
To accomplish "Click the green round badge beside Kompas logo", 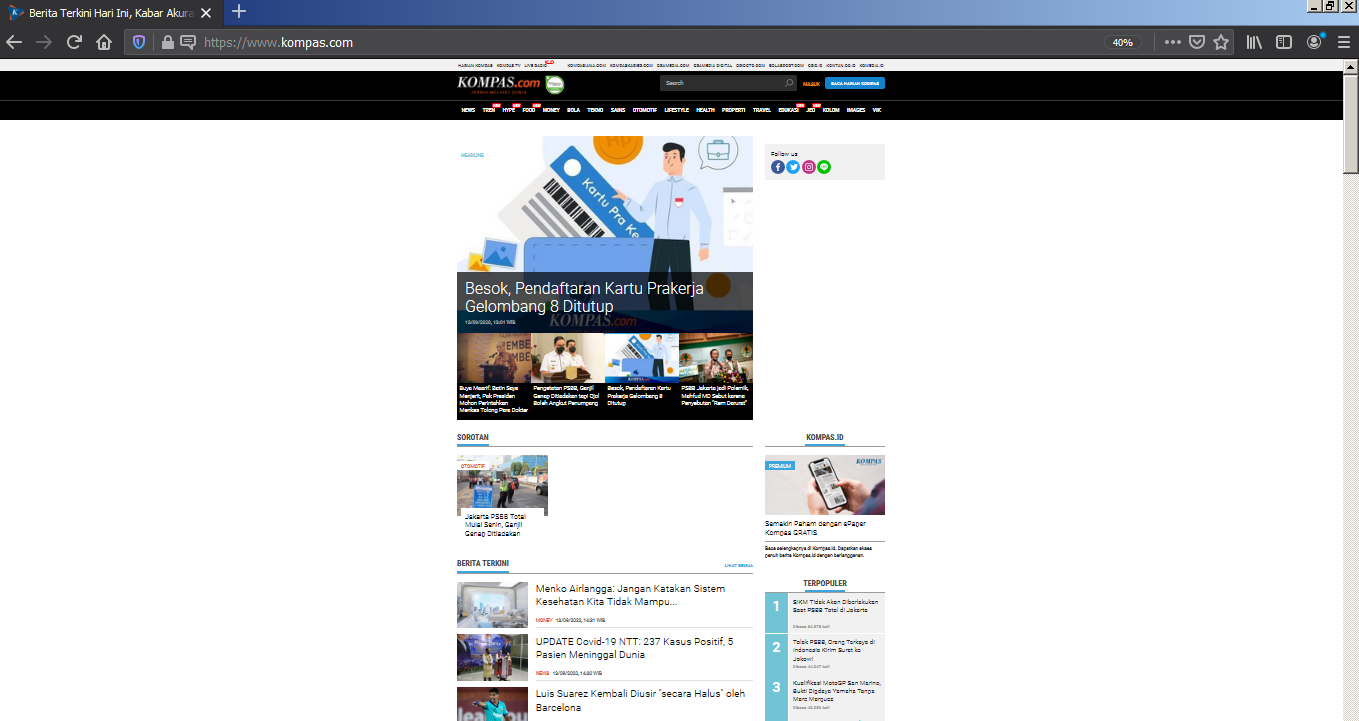I will click(x=555, y=85).
